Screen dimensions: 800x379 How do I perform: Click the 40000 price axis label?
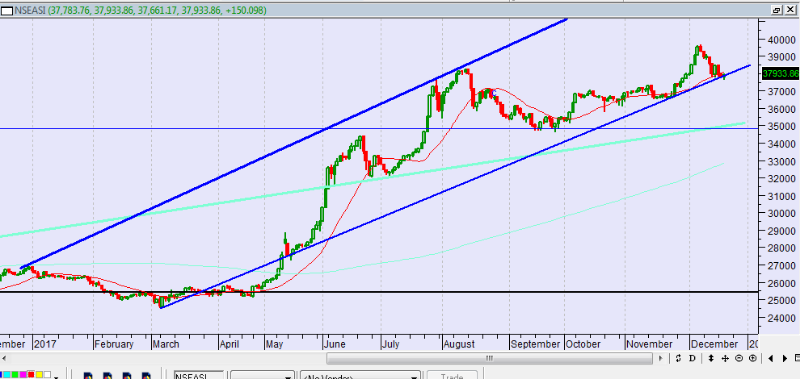[x=783, y=40]
